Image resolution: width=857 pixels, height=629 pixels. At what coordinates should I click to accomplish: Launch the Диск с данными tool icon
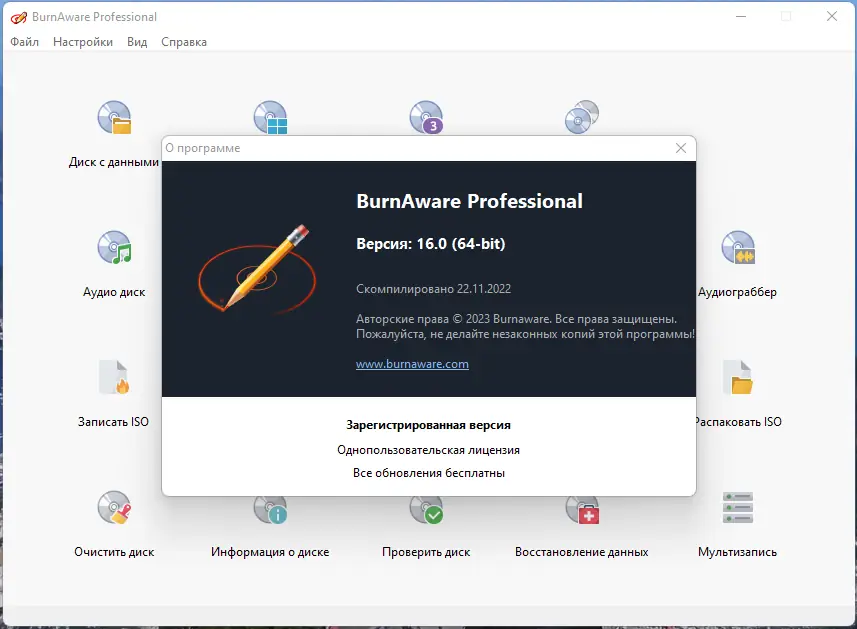(x=115, y=117)
